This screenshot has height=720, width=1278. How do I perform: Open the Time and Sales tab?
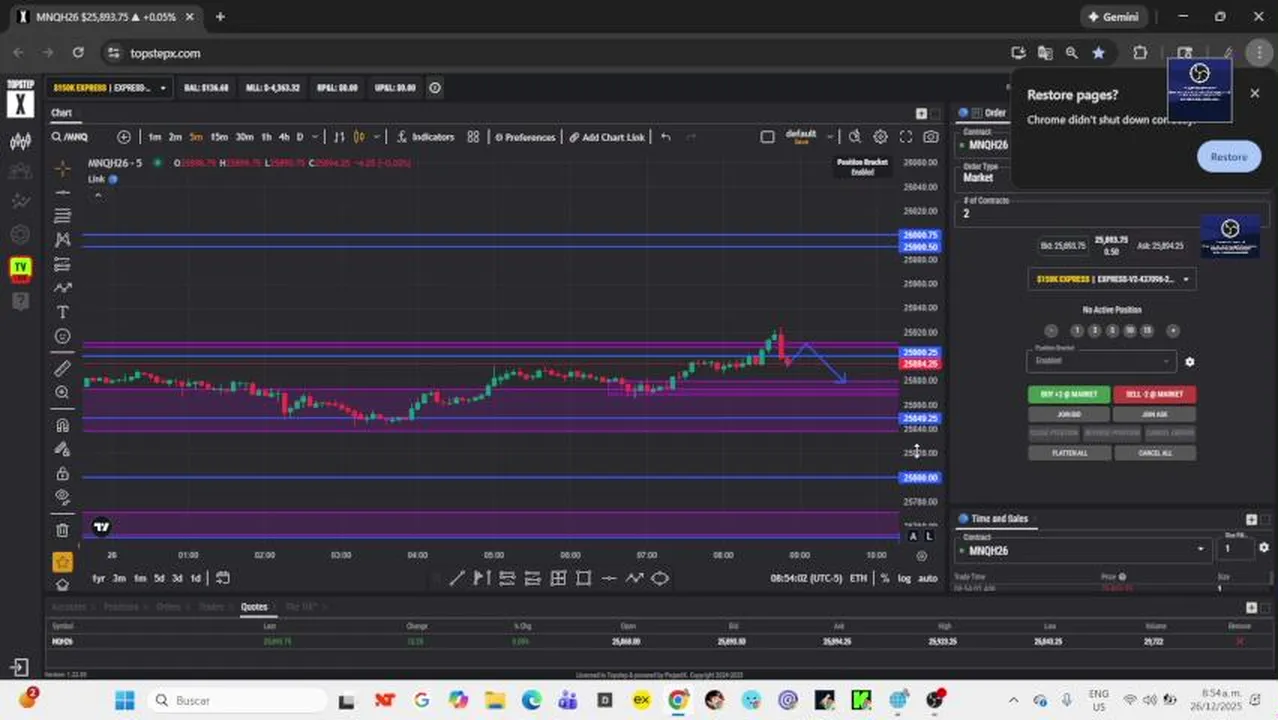point(999,519)
